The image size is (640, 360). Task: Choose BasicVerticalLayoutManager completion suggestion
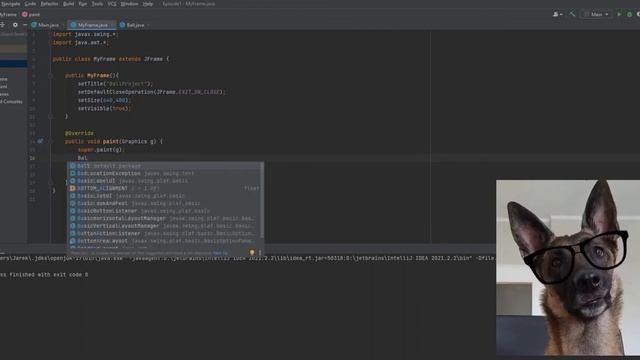[x=165, y=226]
